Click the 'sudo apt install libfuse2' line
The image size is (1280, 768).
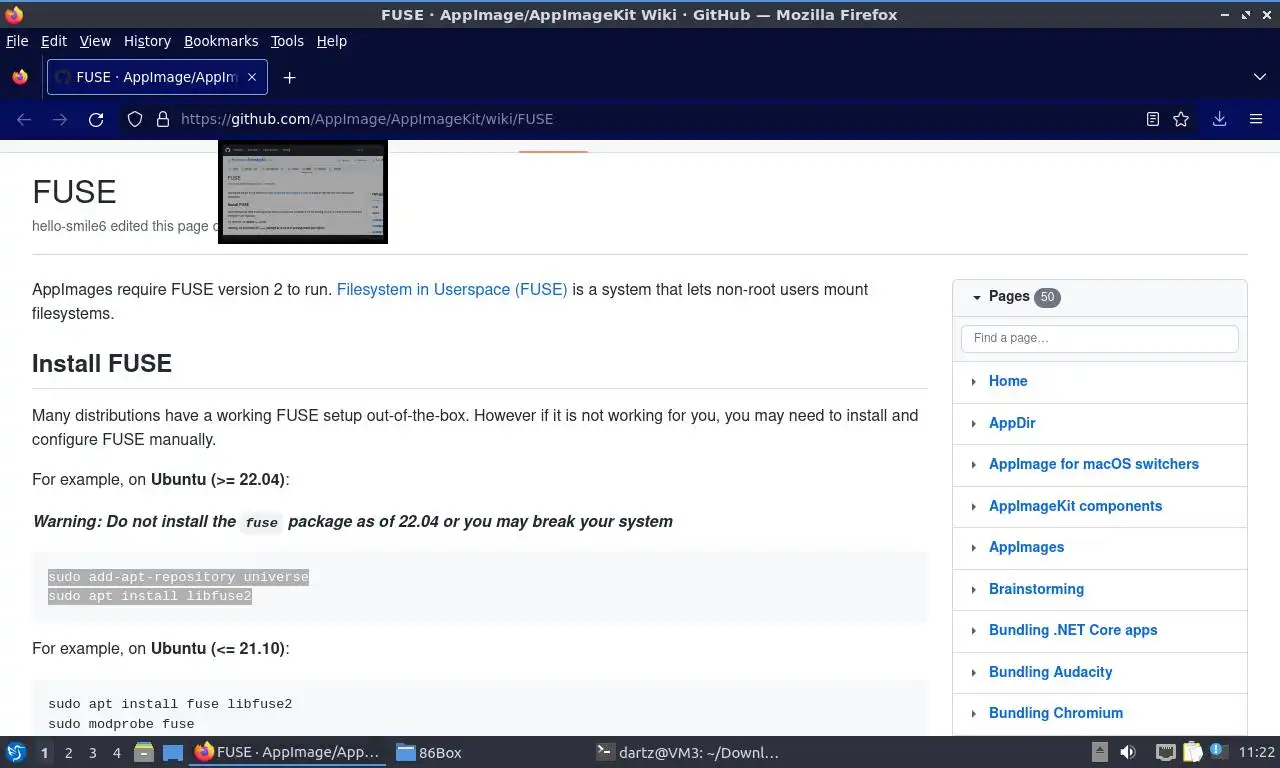point(150,596)
